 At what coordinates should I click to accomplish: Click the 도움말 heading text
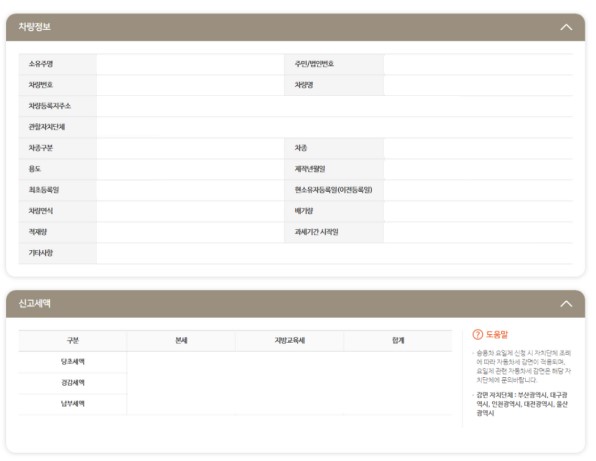point(497,334)
